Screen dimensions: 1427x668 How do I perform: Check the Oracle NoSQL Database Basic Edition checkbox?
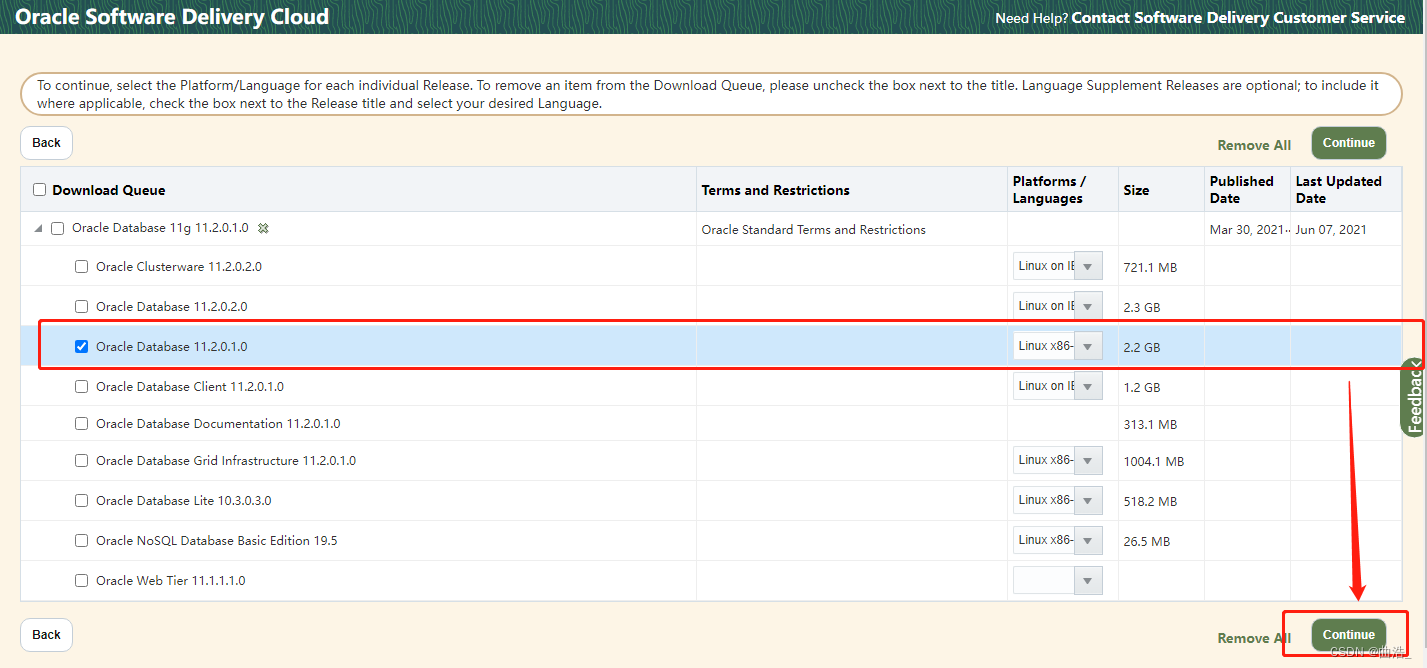pos(82,541)
